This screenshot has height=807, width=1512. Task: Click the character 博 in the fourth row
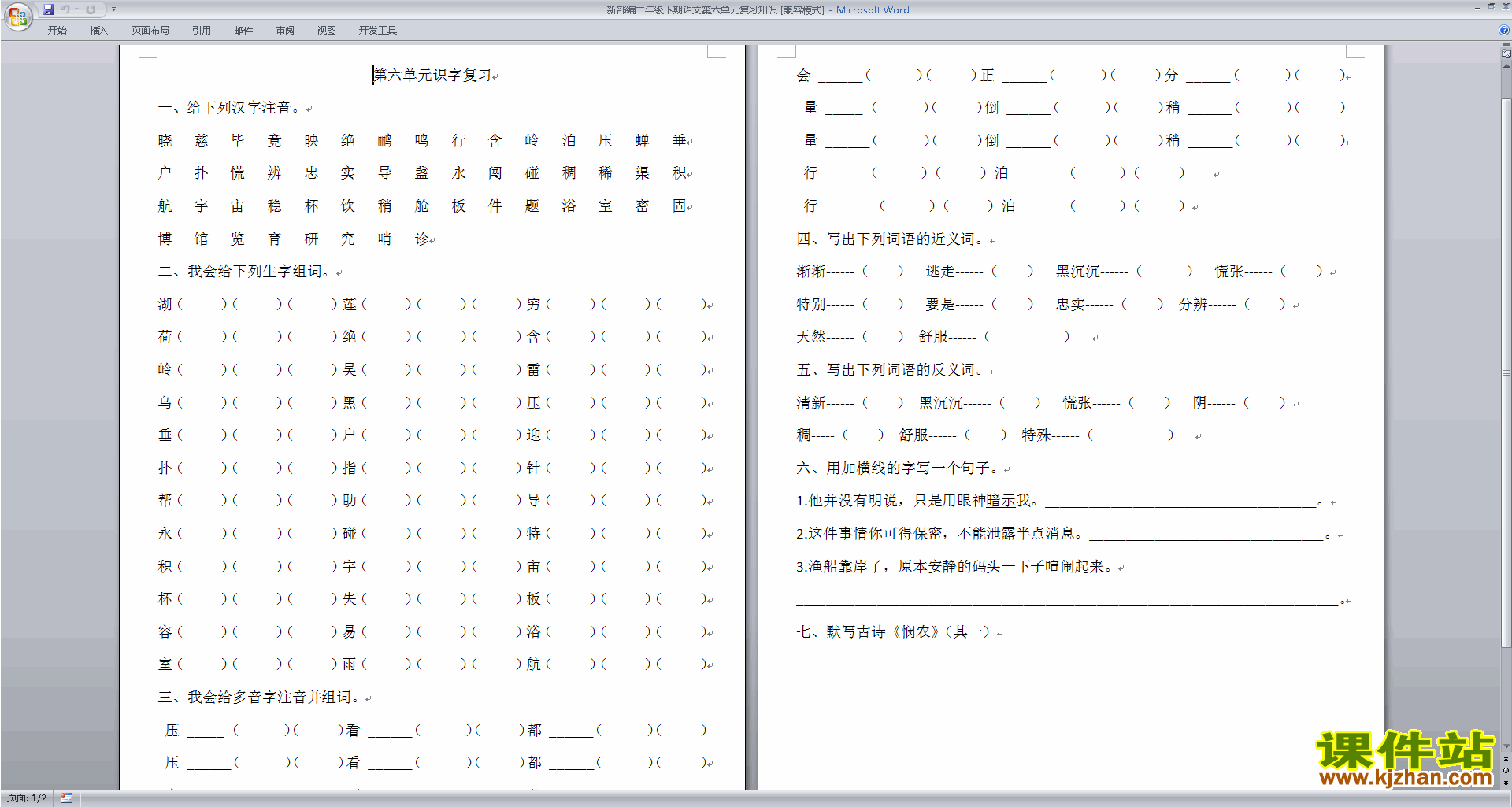point(165,239)
